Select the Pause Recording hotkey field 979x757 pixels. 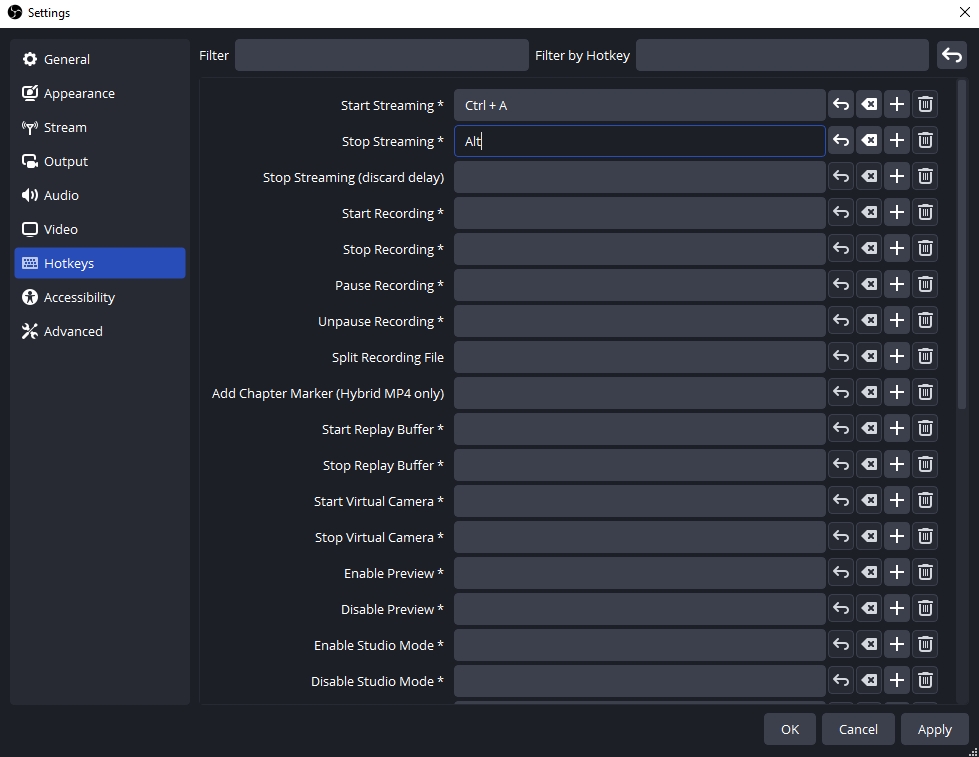point(639,285)
